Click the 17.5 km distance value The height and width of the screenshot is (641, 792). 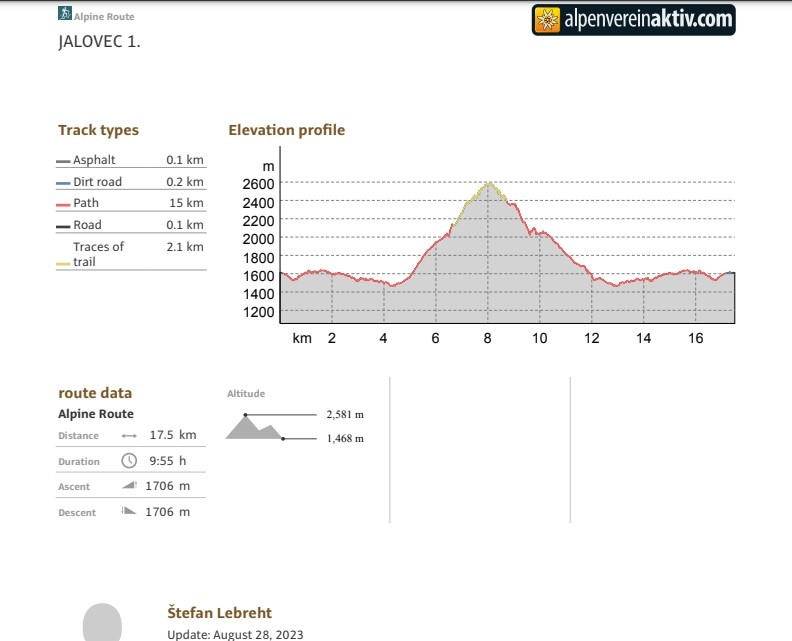[173, 435]
